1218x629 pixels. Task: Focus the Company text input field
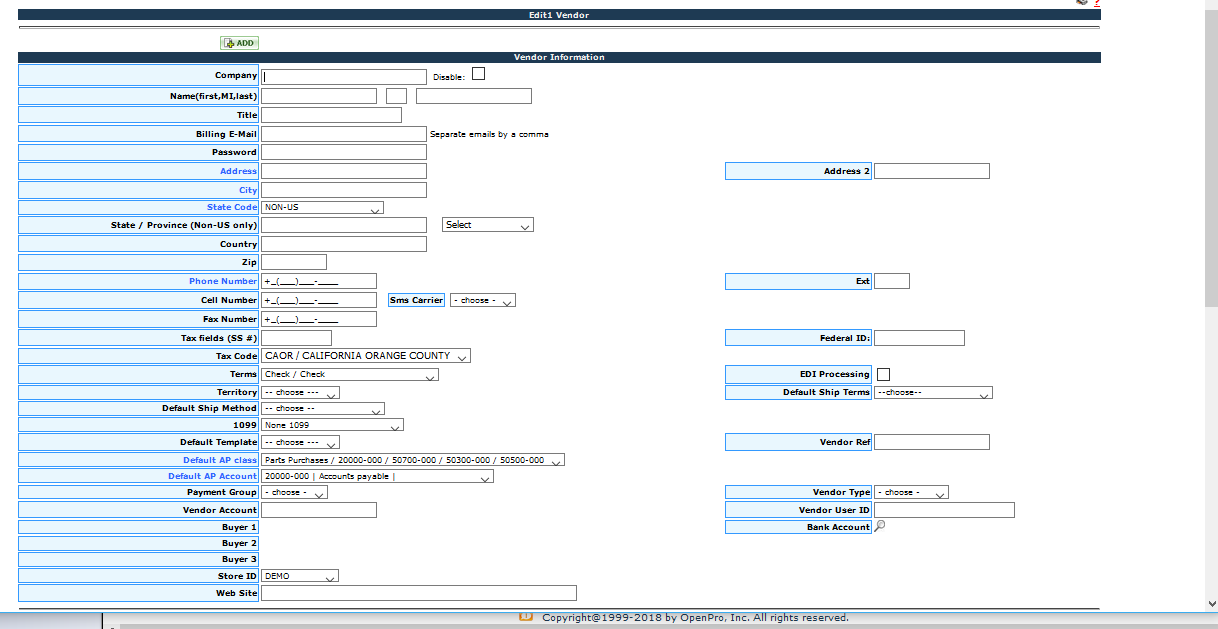[x=344, y=77]
